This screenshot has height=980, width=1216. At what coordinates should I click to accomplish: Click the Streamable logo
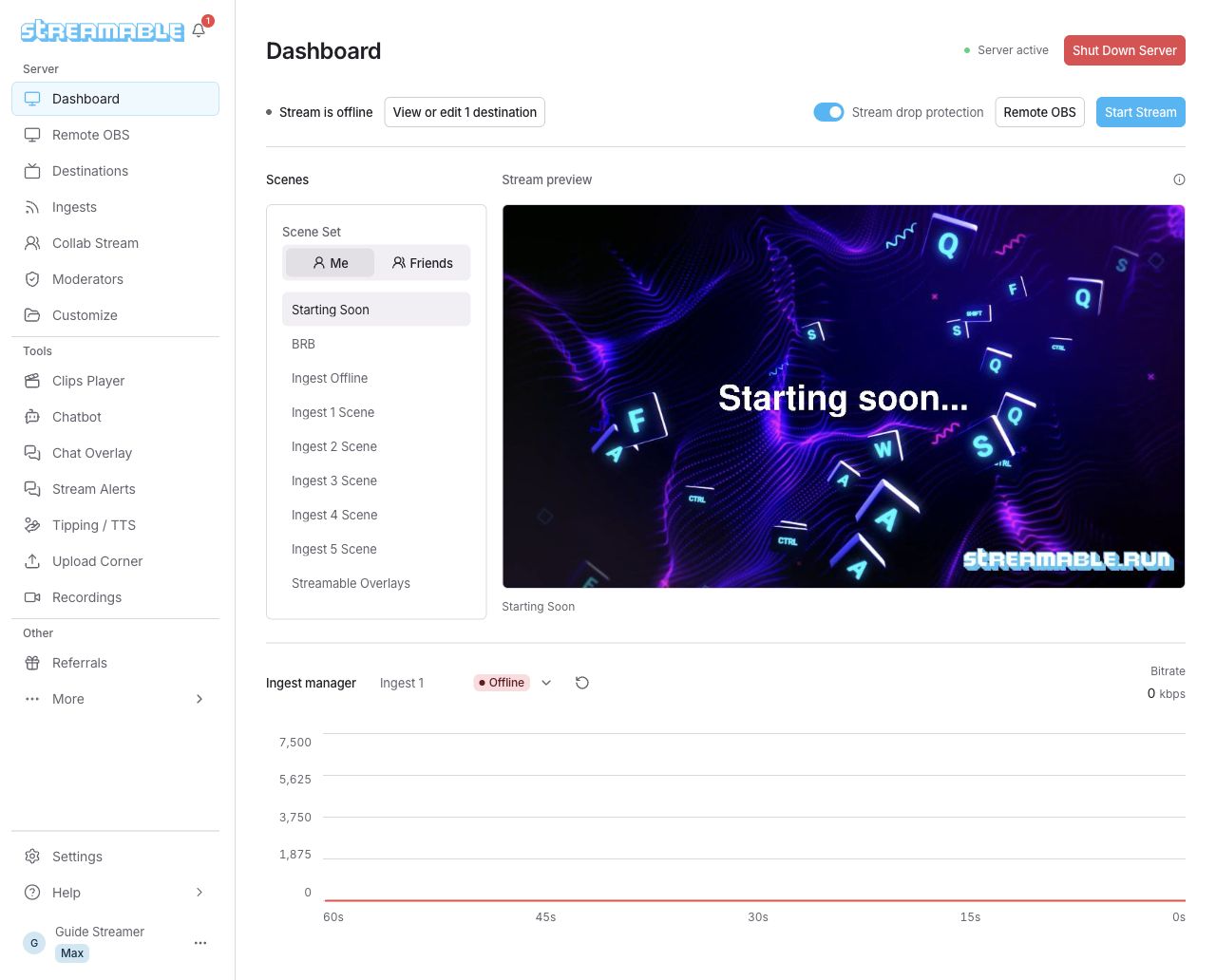(103, 31)
